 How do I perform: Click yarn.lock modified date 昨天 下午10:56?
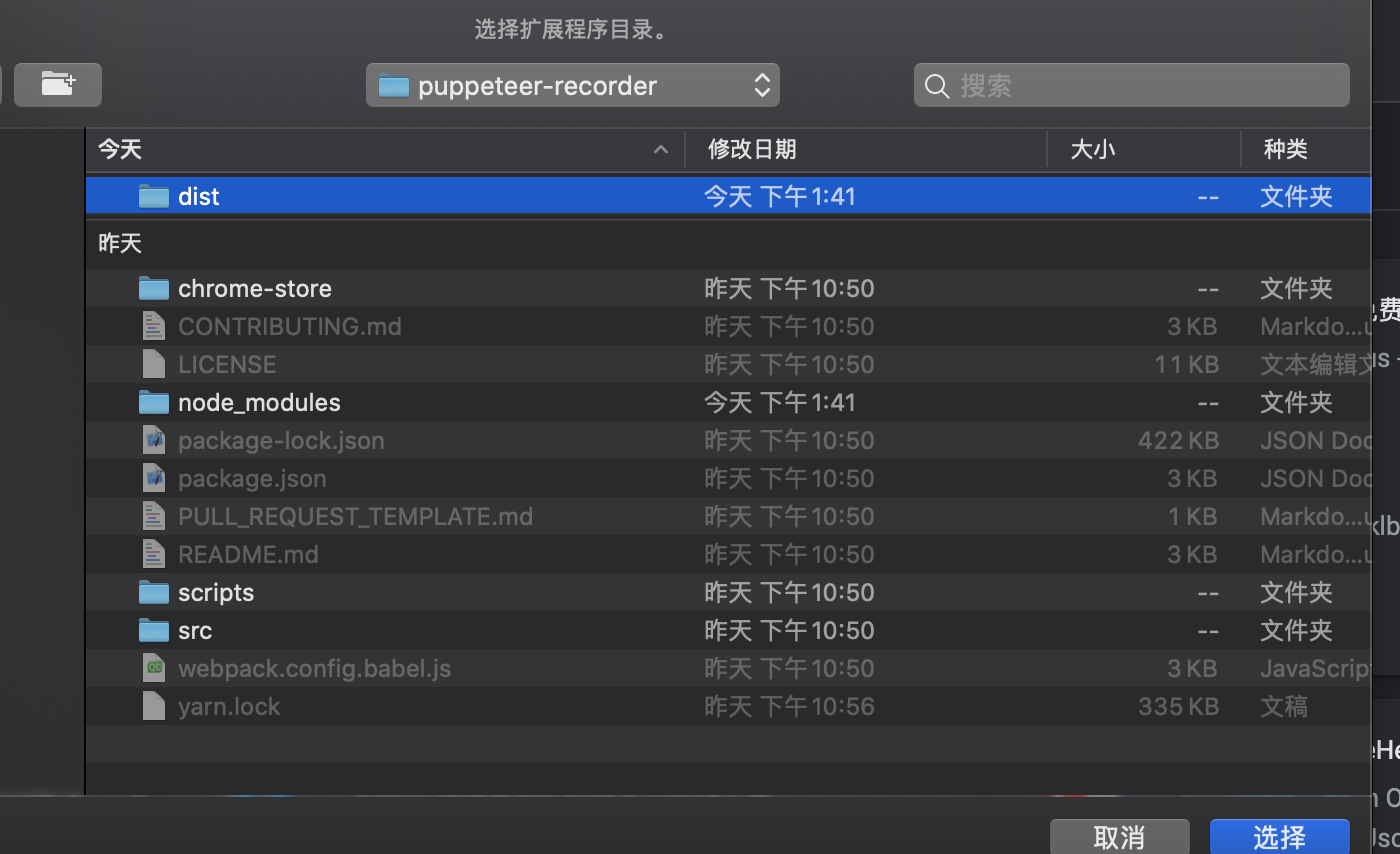[x=789, y=706]
